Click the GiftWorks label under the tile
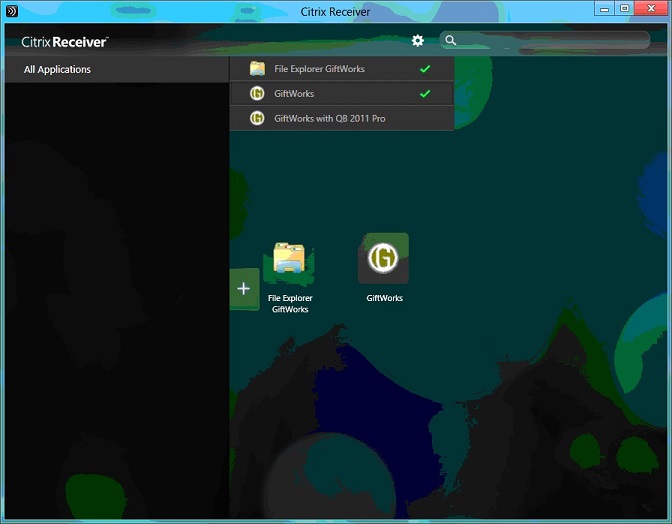 point(384,298)
